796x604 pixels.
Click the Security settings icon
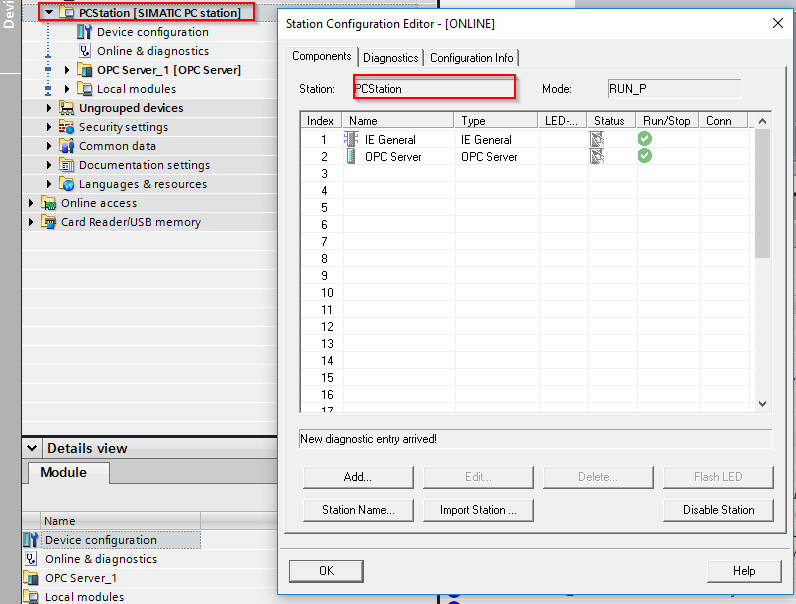pyautogui.click(x=67, y=127)
